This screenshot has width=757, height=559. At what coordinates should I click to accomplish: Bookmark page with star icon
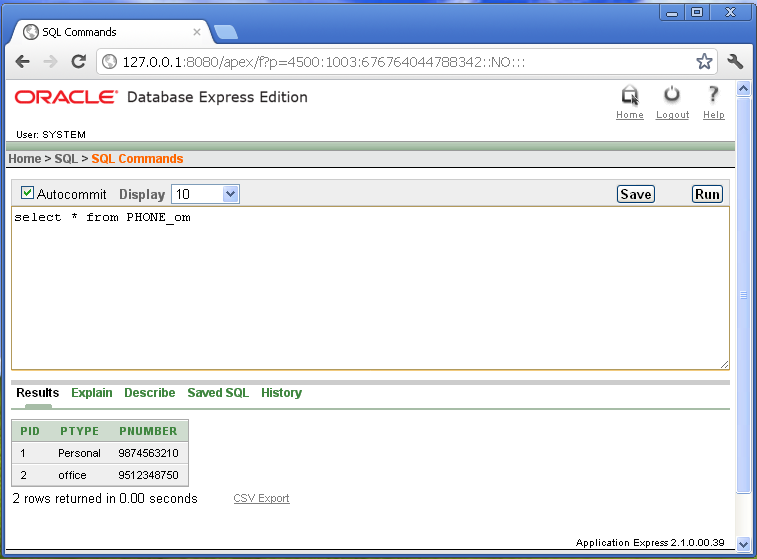pos(704,61)
